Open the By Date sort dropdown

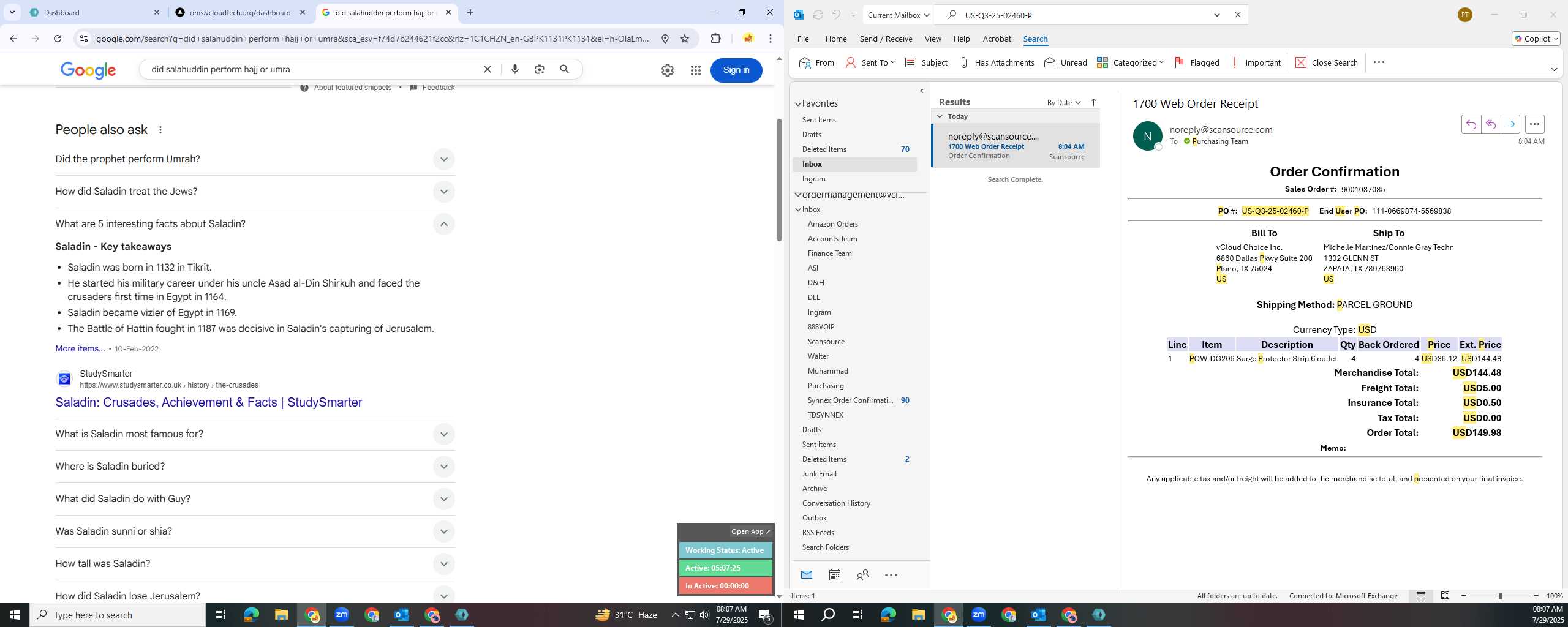pos(1064,102)
